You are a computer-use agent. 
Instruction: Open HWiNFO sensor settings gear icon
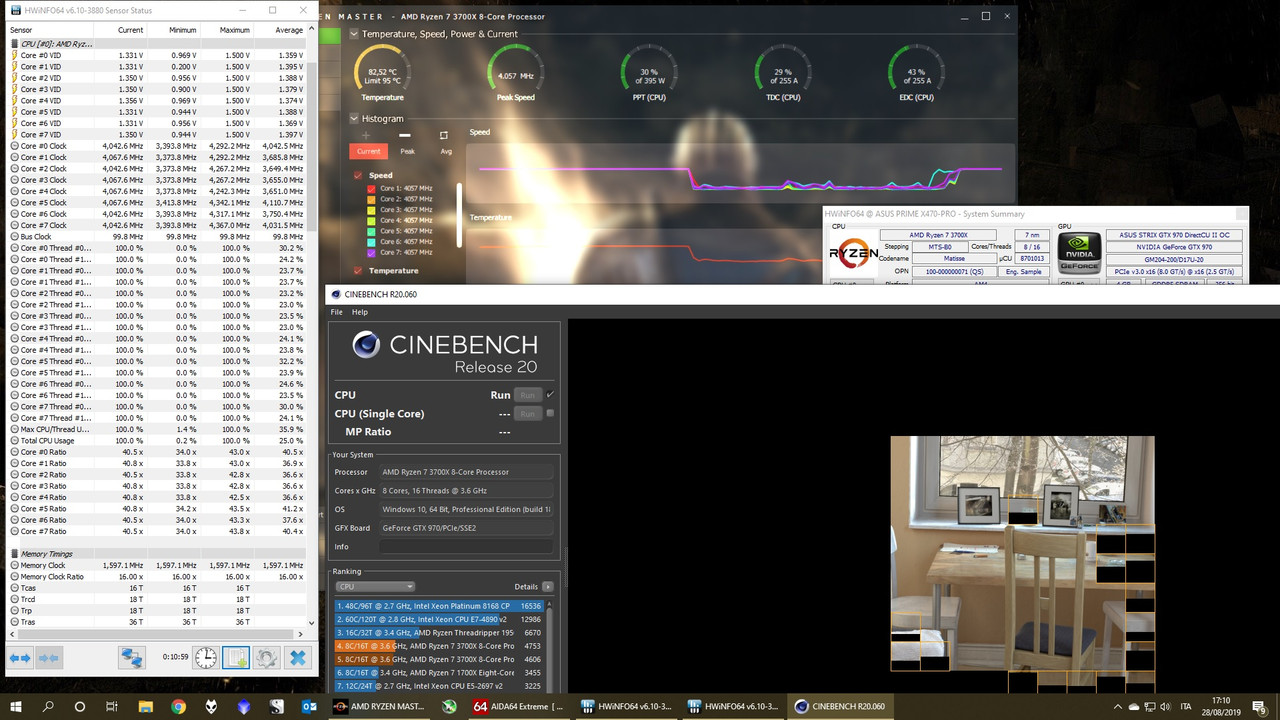click(x=265, y=657)
